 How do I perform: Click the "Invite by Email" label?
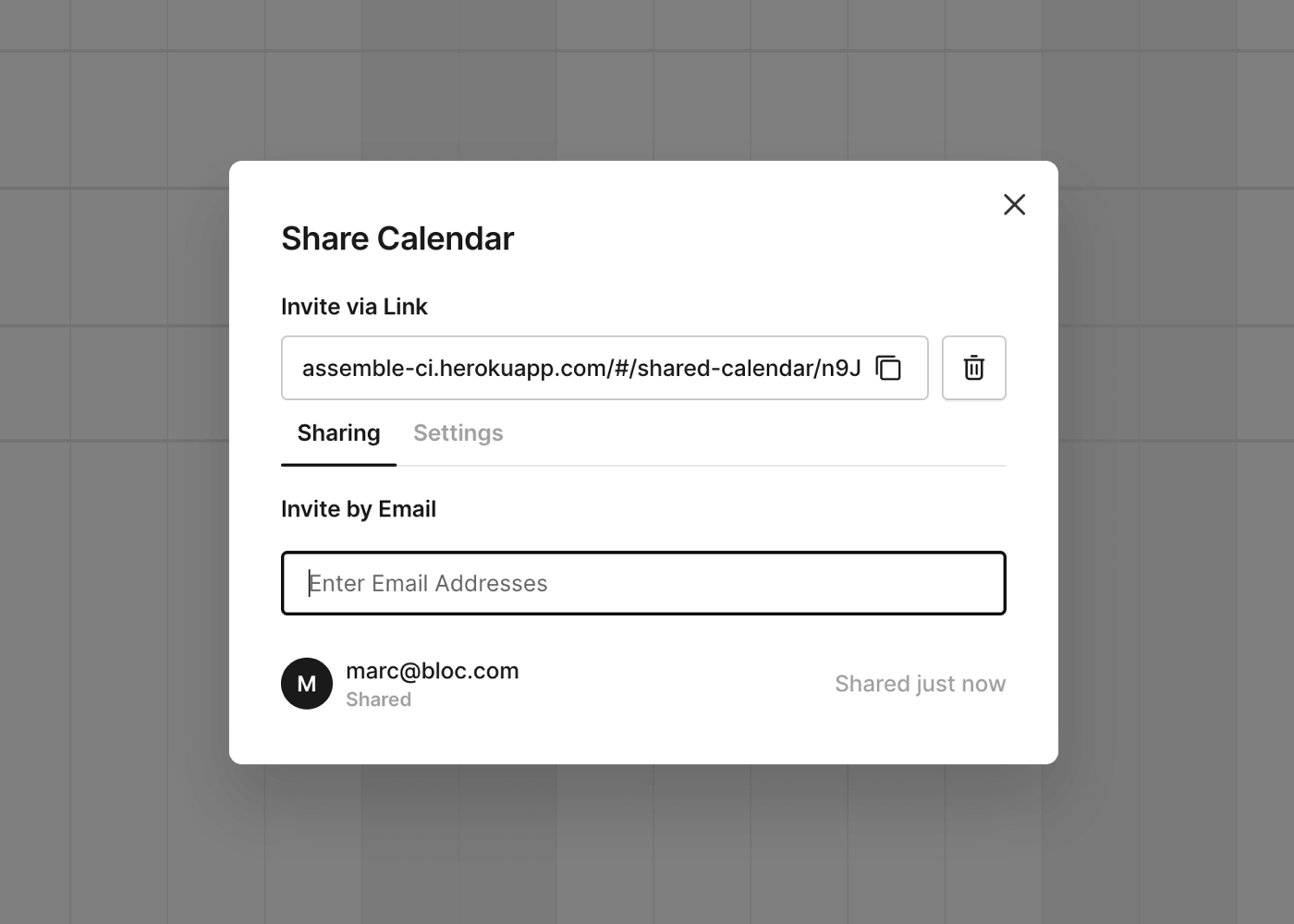pyautogui.click(x=359, y=509)
